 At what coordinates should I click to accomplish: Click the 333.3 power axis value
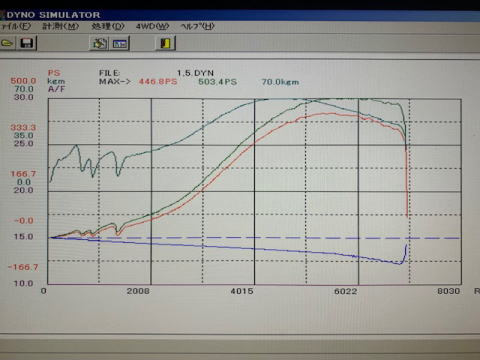pyautogui.click(x=23, y=127)
